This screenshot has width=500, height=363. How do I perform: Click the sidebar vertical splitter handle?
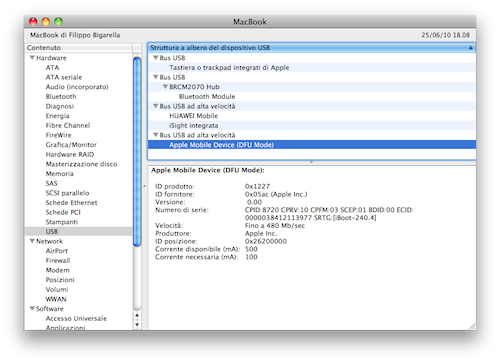tap(144, 186)
